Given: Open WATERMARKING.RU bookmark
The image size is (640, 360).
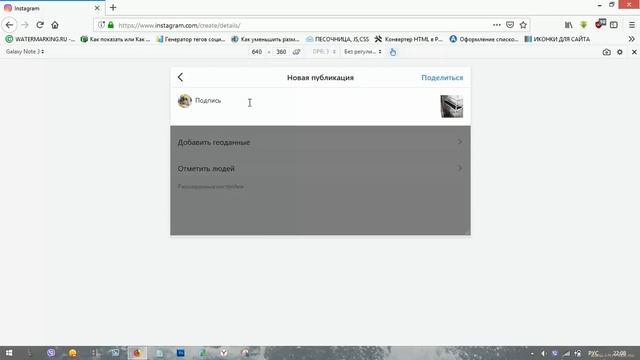Looking at the screenshot, I should click(x=40, y=39).
